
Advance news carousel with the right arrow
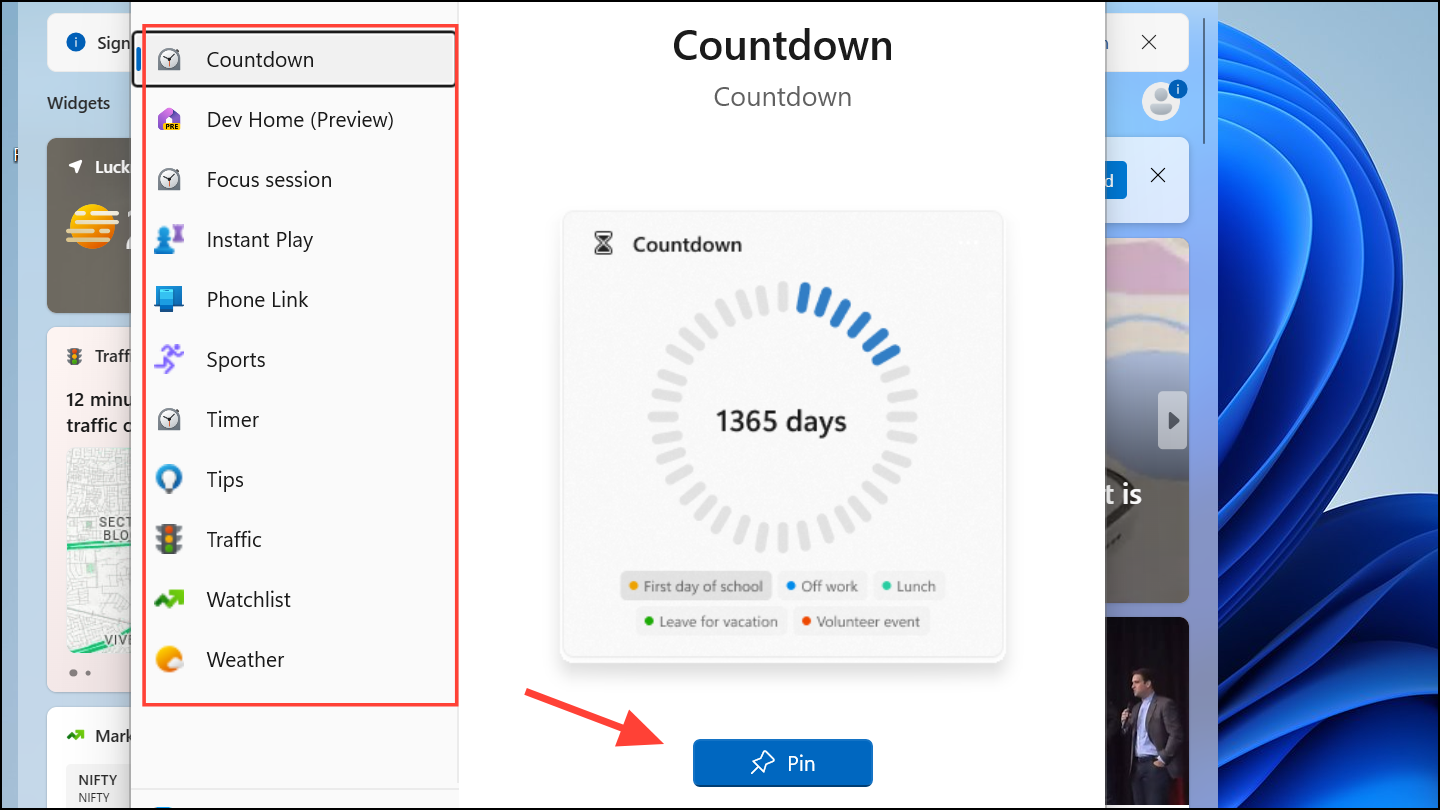(x=1173, y=420)
